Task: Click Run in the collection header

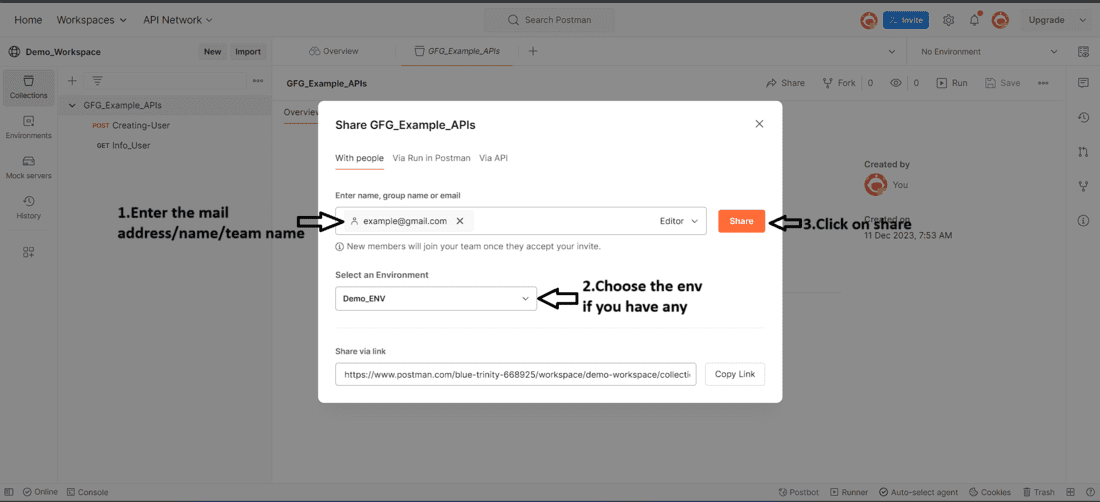Action: tap(952, 83)
